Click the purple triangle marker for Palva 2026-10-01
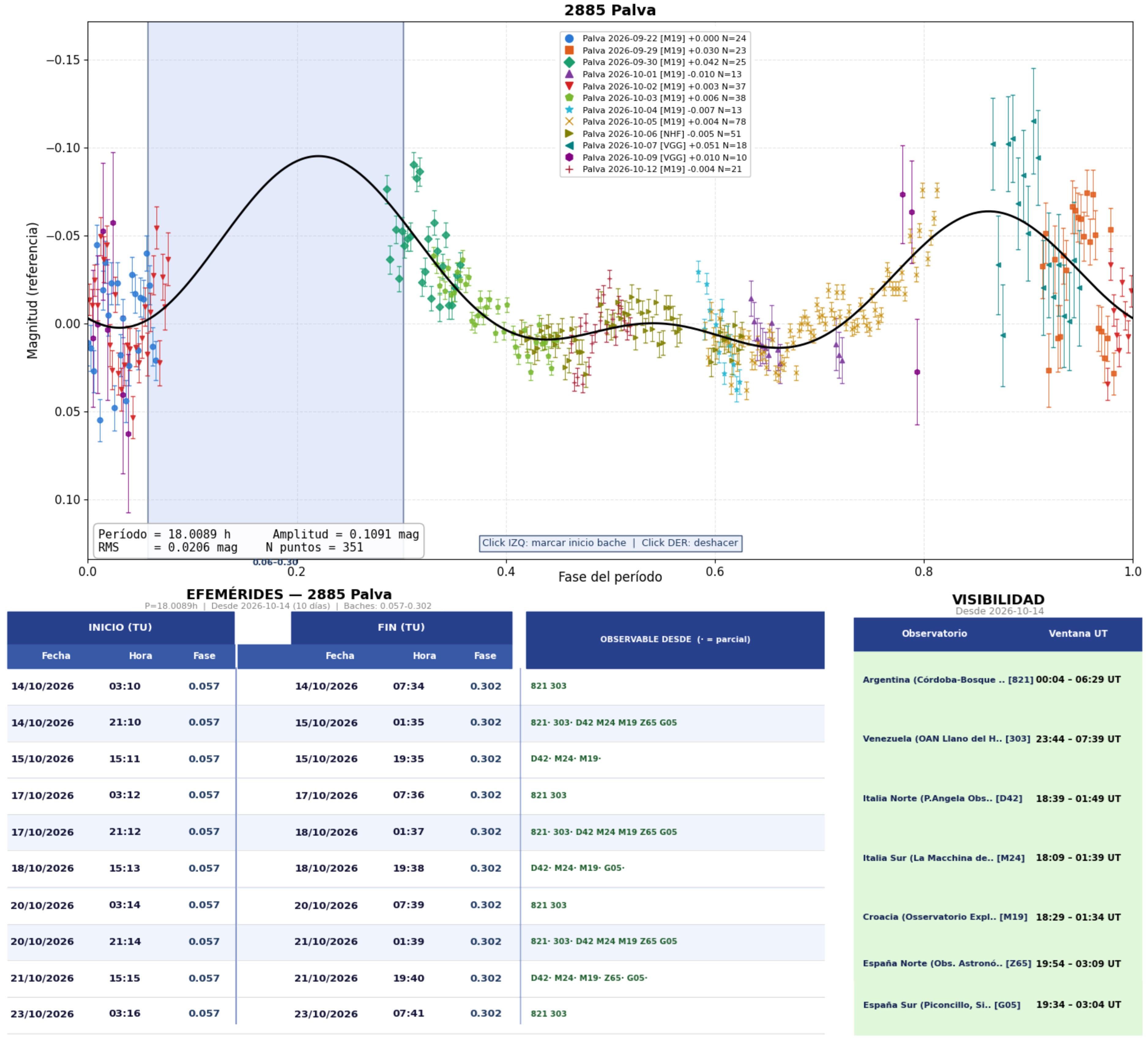 coord(569,74)
